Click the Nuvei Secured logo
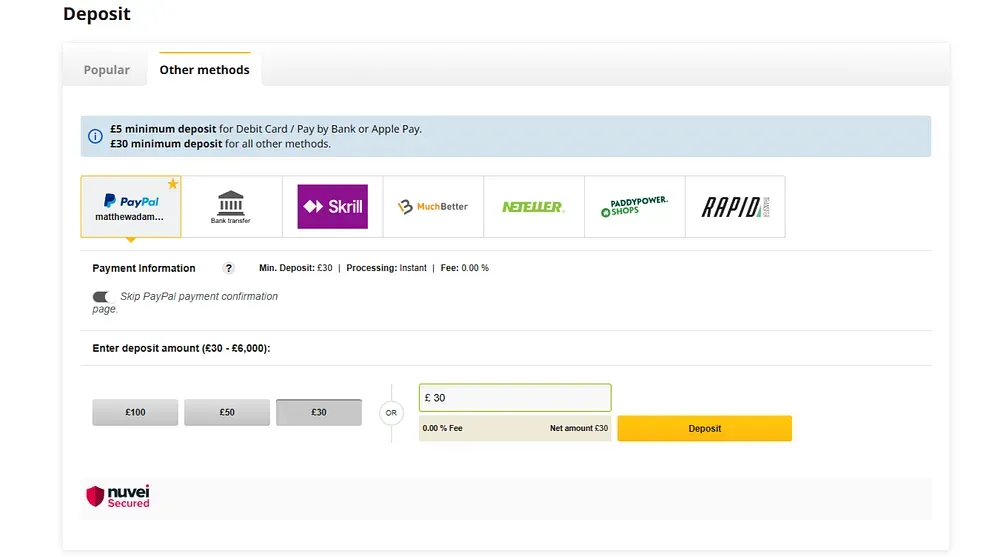 (x=118, y=496)
